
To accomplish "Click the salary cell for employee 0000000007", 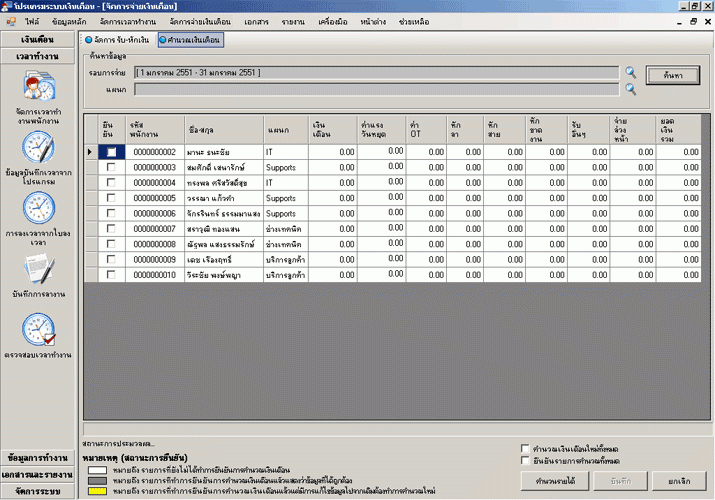I will point(332,229).
